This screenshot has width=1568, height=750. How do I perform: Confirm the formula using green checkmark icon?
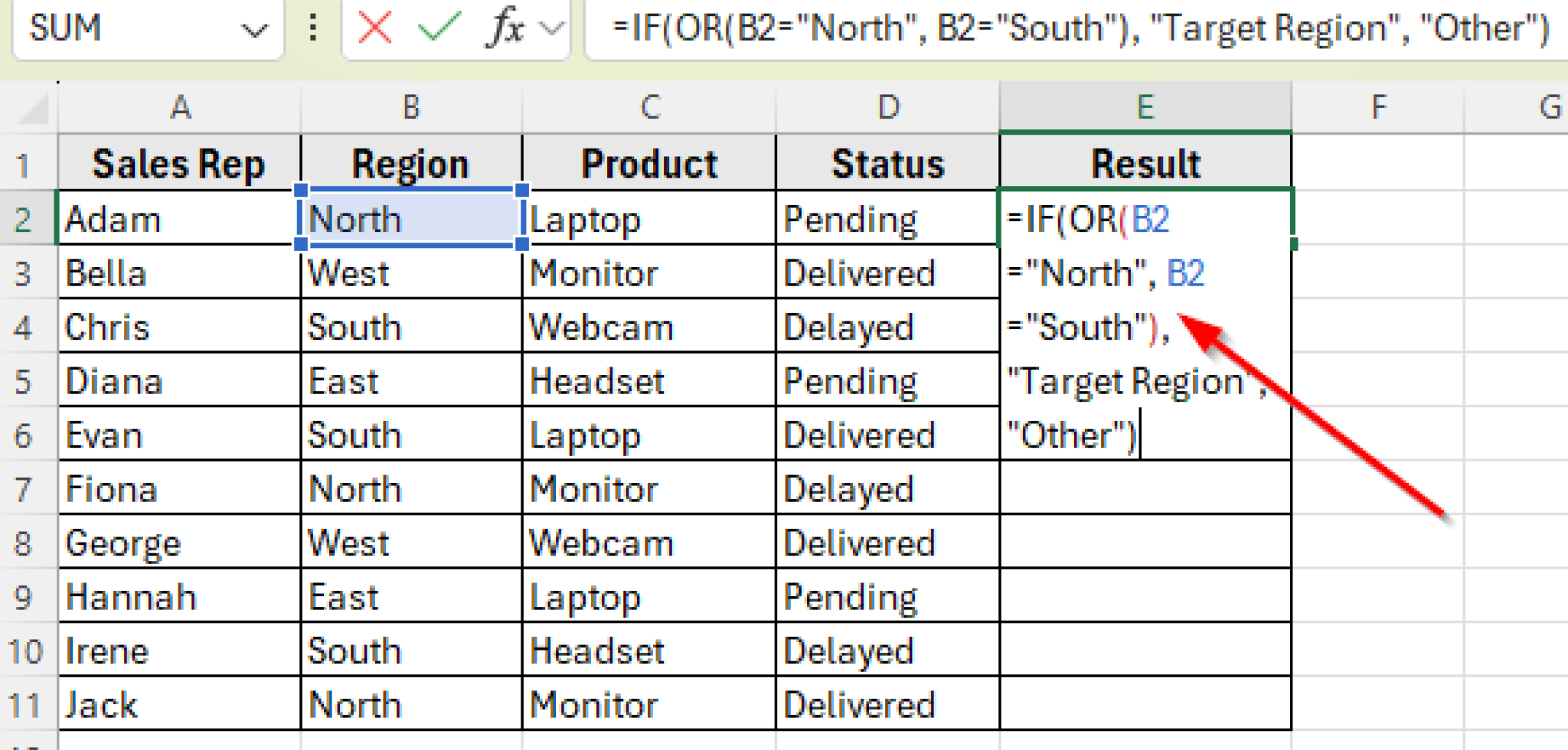[433, 29]
